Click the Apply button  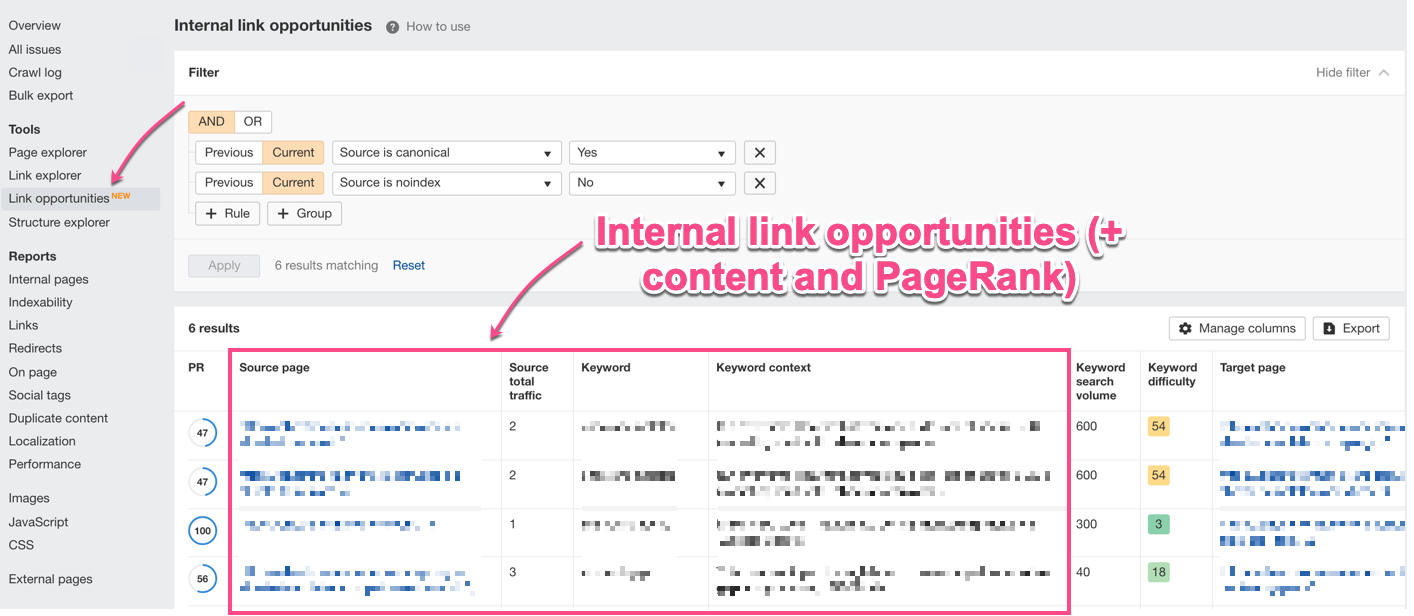pyautogui.click(x=224, y=266)
